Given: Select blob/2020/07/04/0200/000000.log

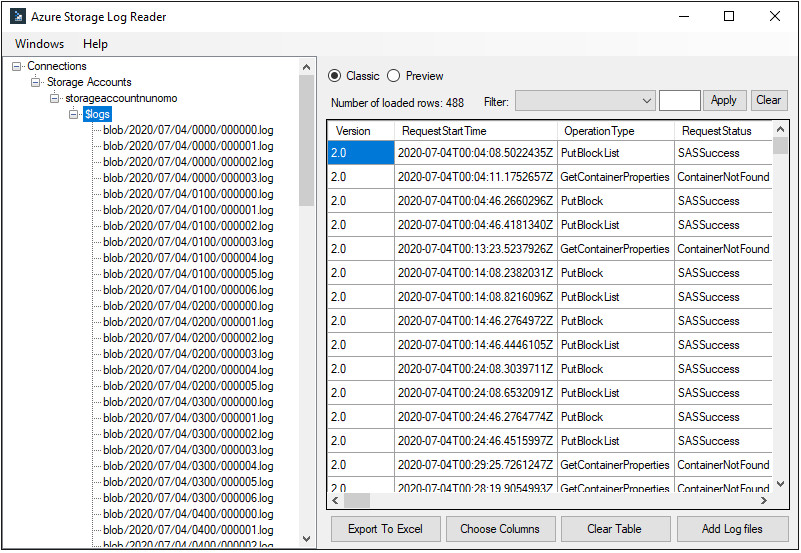Looking at the screenshot, I should pyautogui.click(x=188, y=306).
